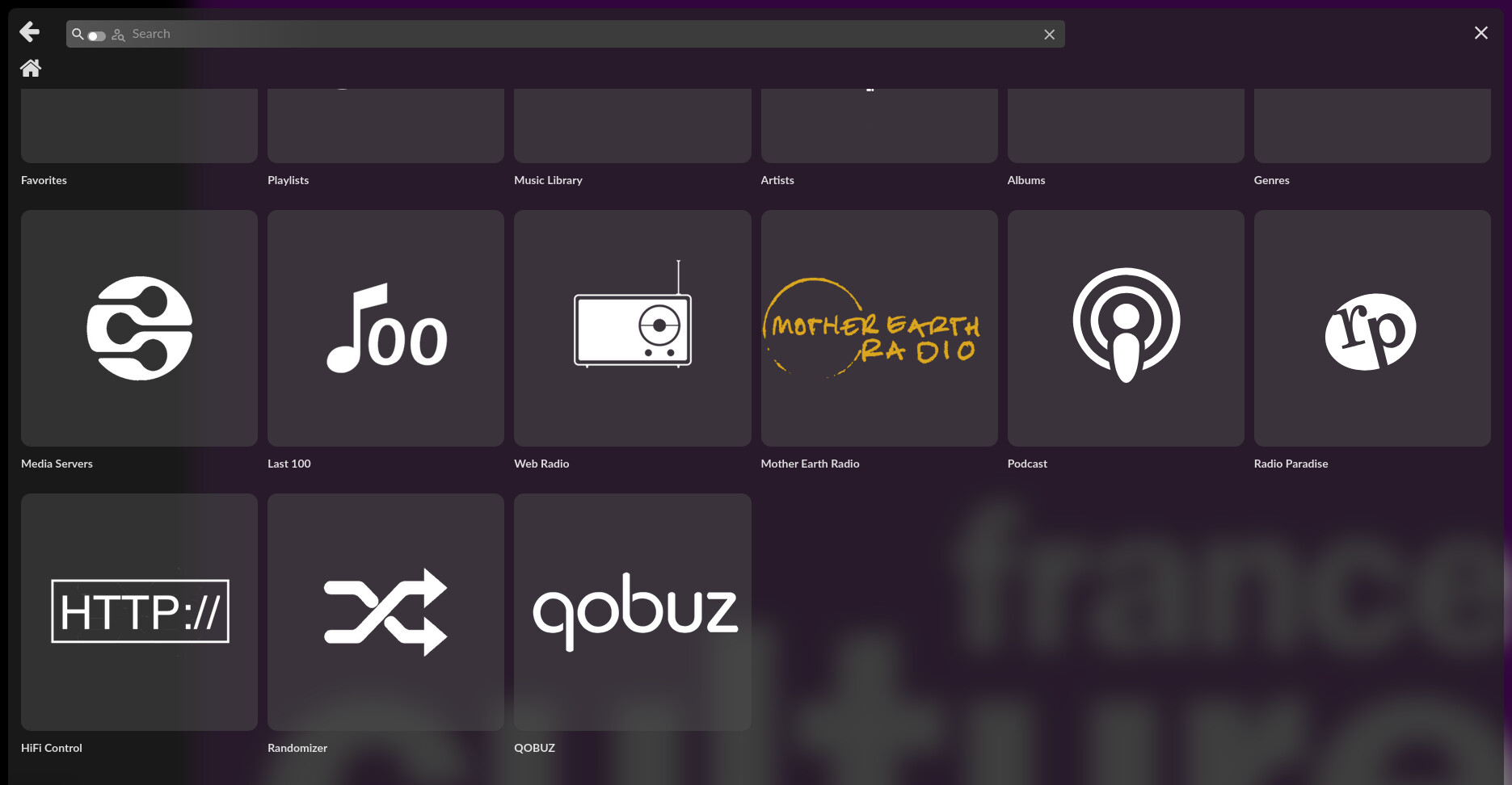Screen dimensions: 1512x785
Task: Focus the Search text field
Action: [x=566, y=34]
